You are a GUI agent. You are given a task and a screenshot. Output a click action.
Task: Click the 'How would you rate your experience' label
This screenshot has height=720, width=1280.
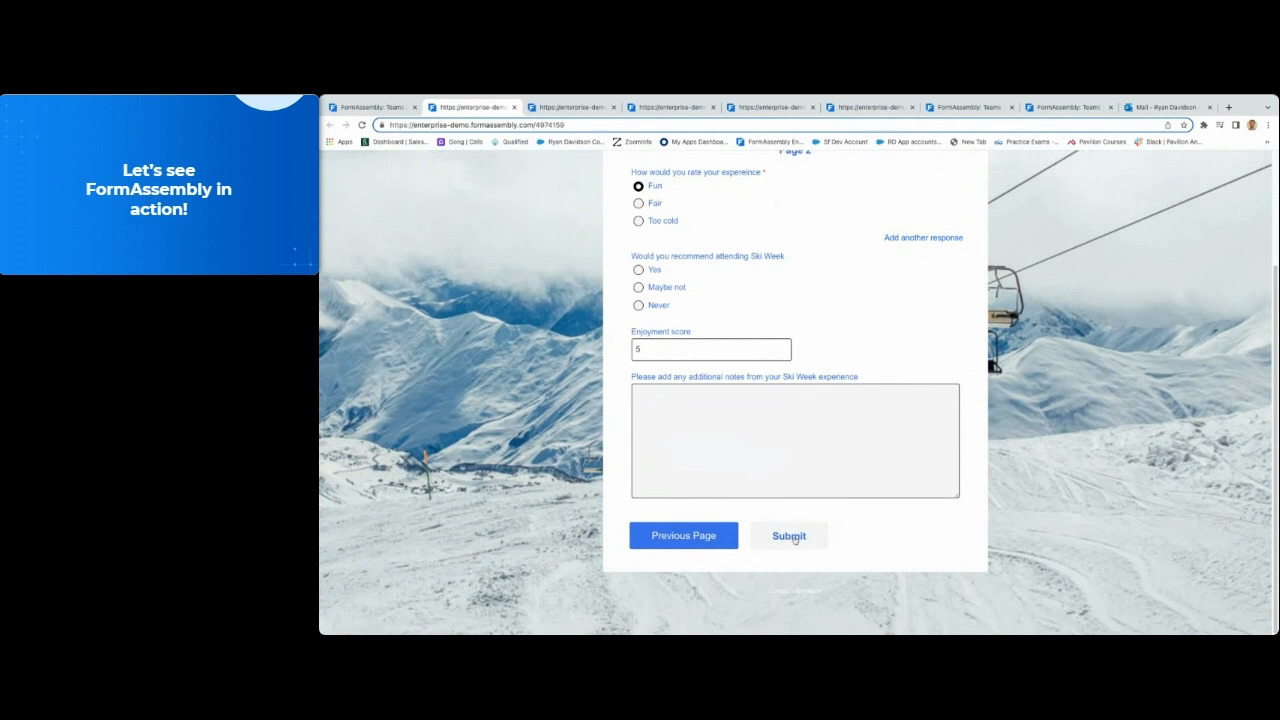pyautogui.click(x=697, y=172)
